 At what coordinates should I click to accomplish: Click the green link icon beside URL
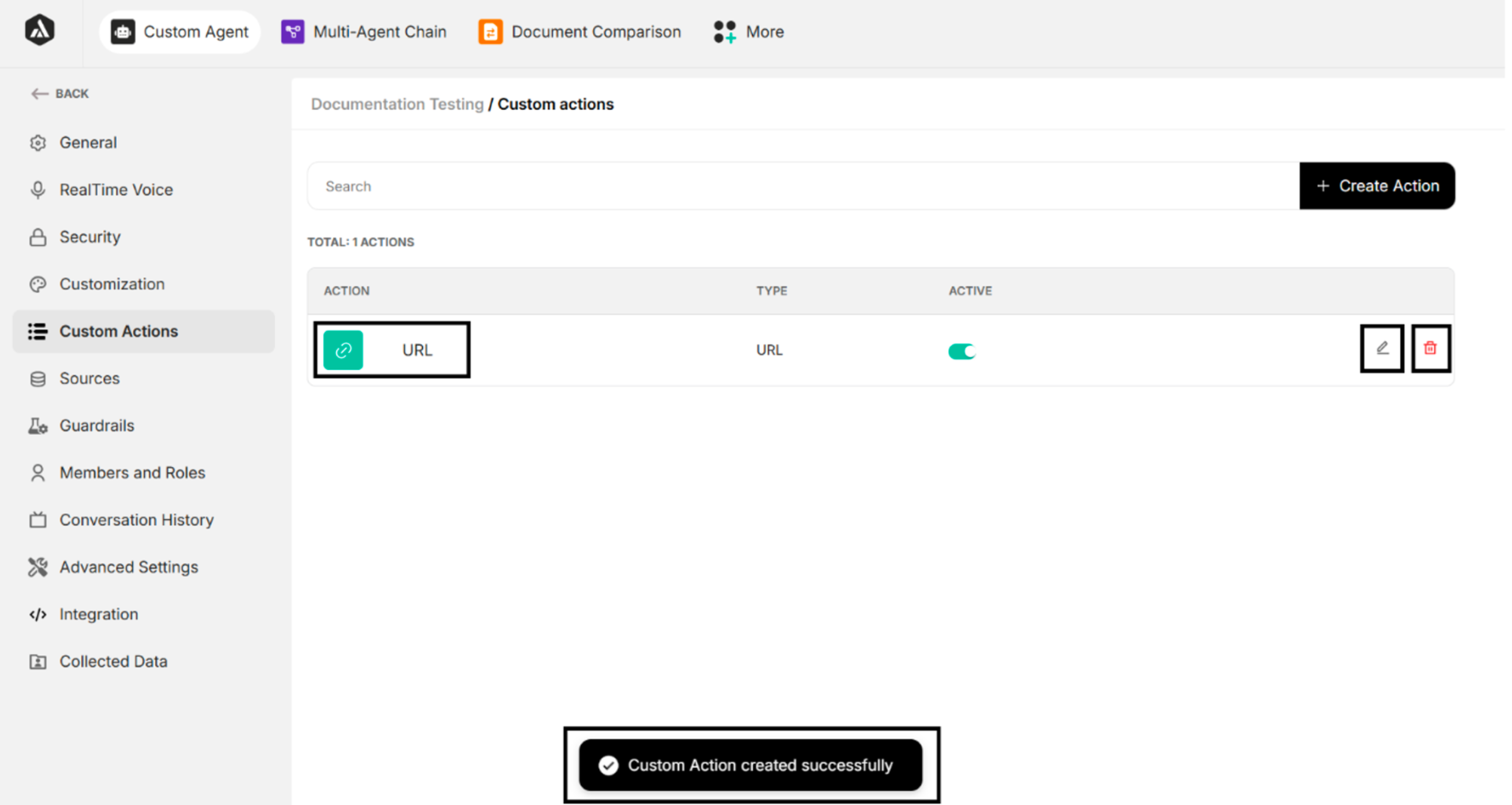(x=343, y=351)
